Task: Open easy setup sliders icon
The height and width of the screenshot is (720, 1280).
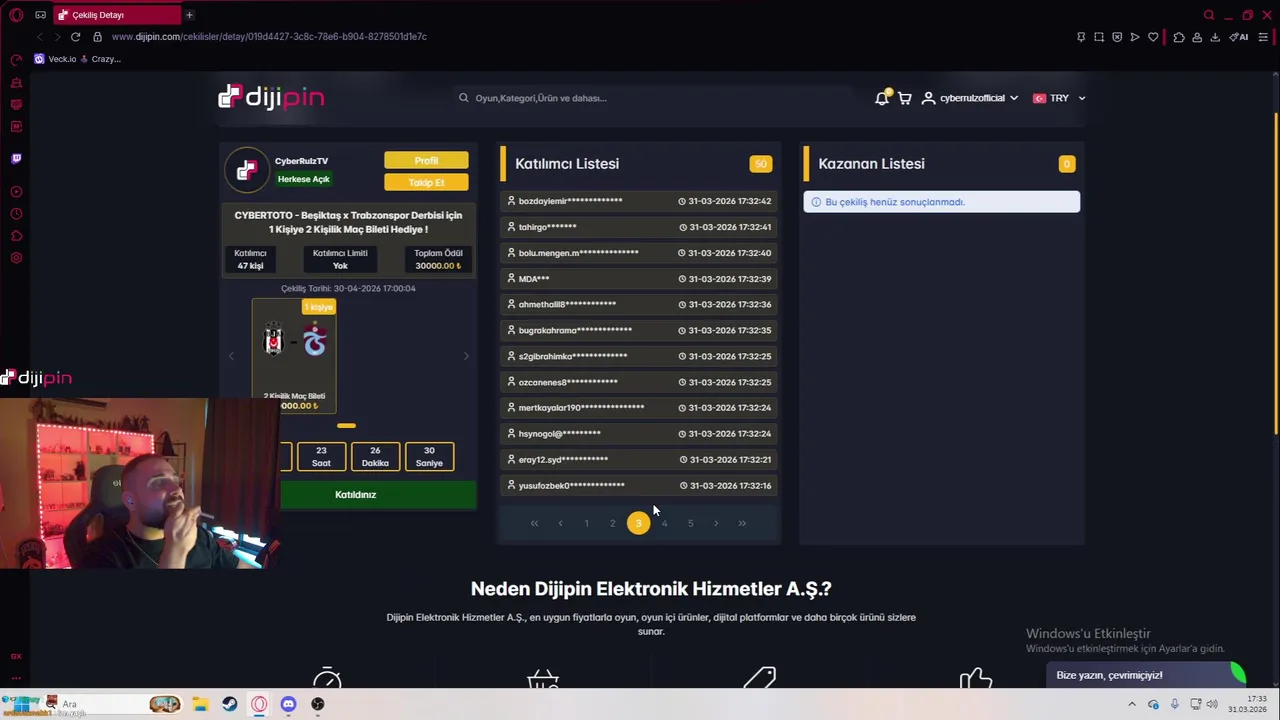Action: tap(1264, 37)
